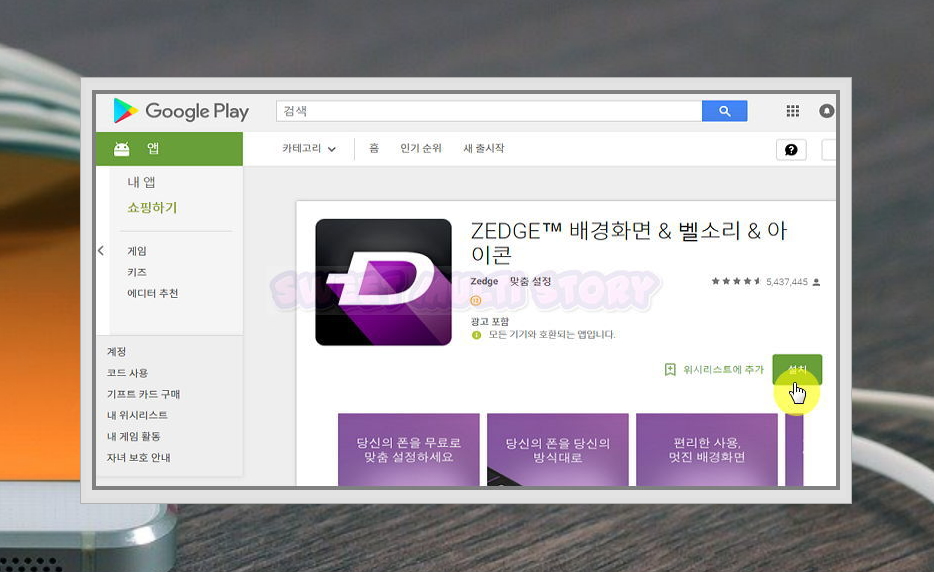Screen dimensions: 934x572
Task: Open the 코드 사용 link
Action: [127, 373]
